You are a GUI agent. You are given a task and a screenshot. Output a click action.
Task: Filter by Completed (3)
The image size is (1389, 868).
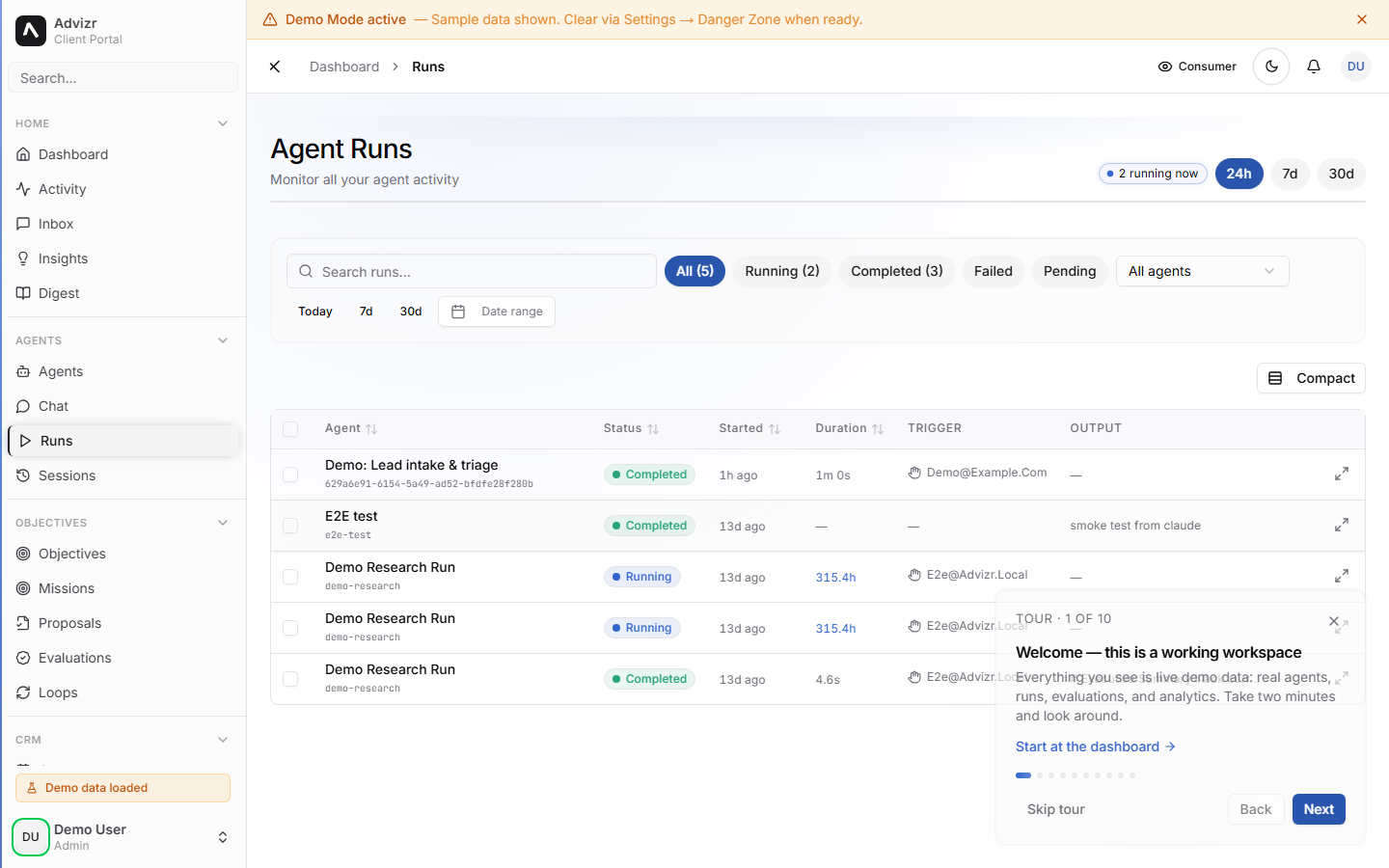tap(897, 271)
